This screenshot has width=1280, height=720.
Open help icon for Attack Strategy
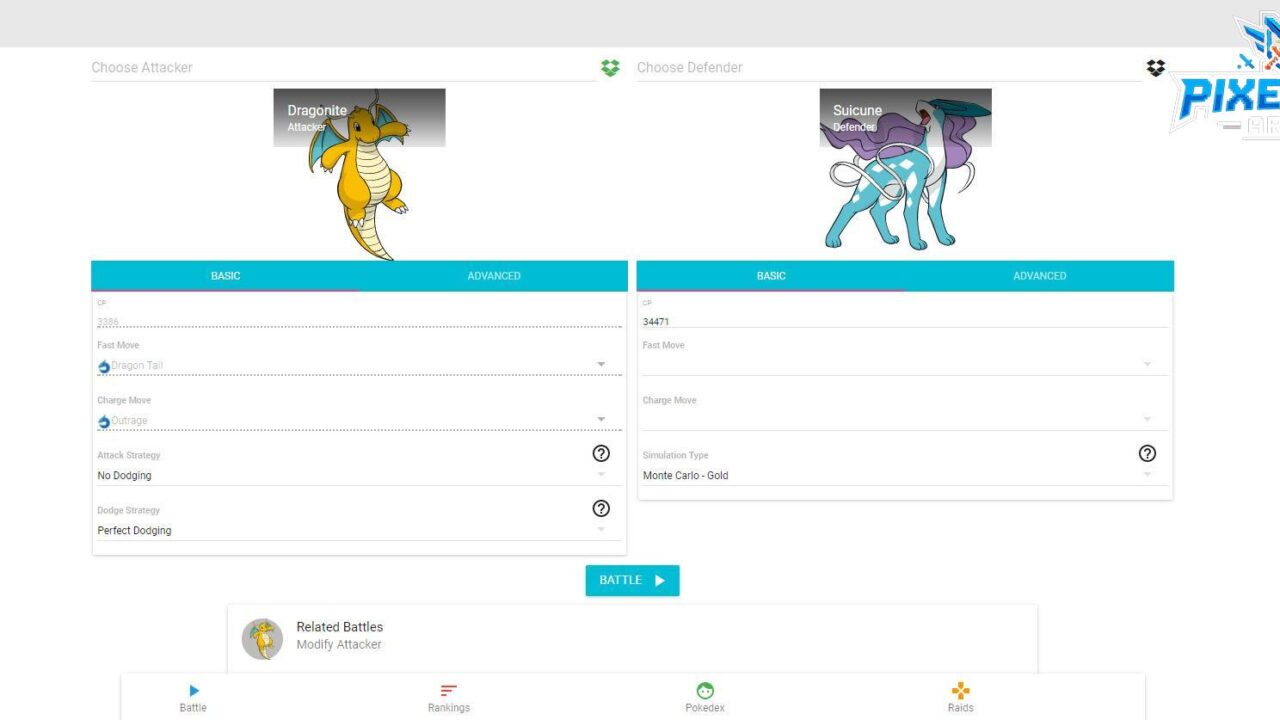coord(601,453)
